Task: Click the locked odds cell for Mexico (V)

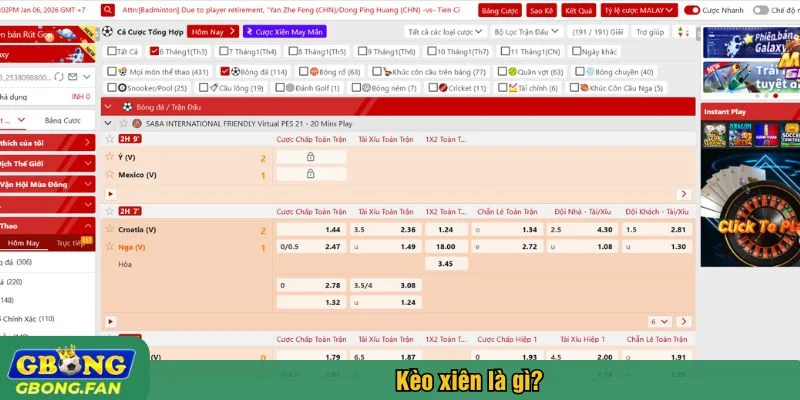Action: [x=311, y=174]
